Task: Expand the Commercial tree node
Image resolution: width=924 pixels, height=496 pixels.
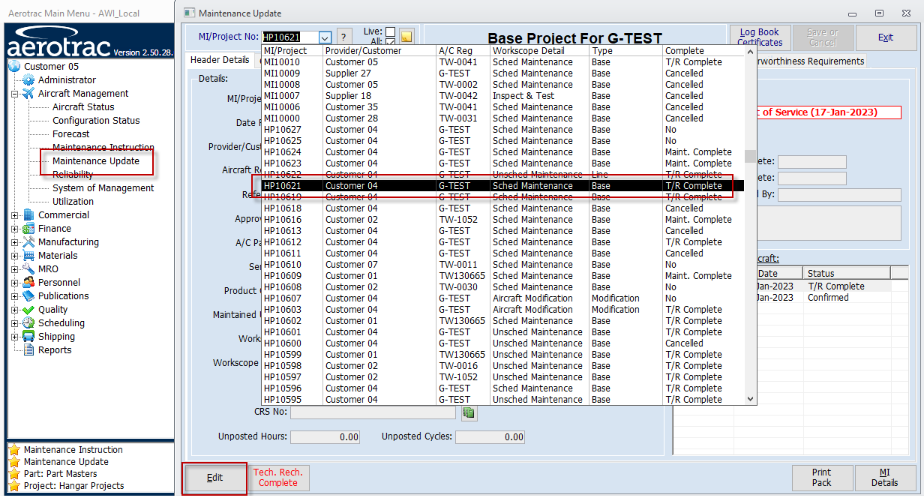Action: pyautogui.click(x=15, y=215)
